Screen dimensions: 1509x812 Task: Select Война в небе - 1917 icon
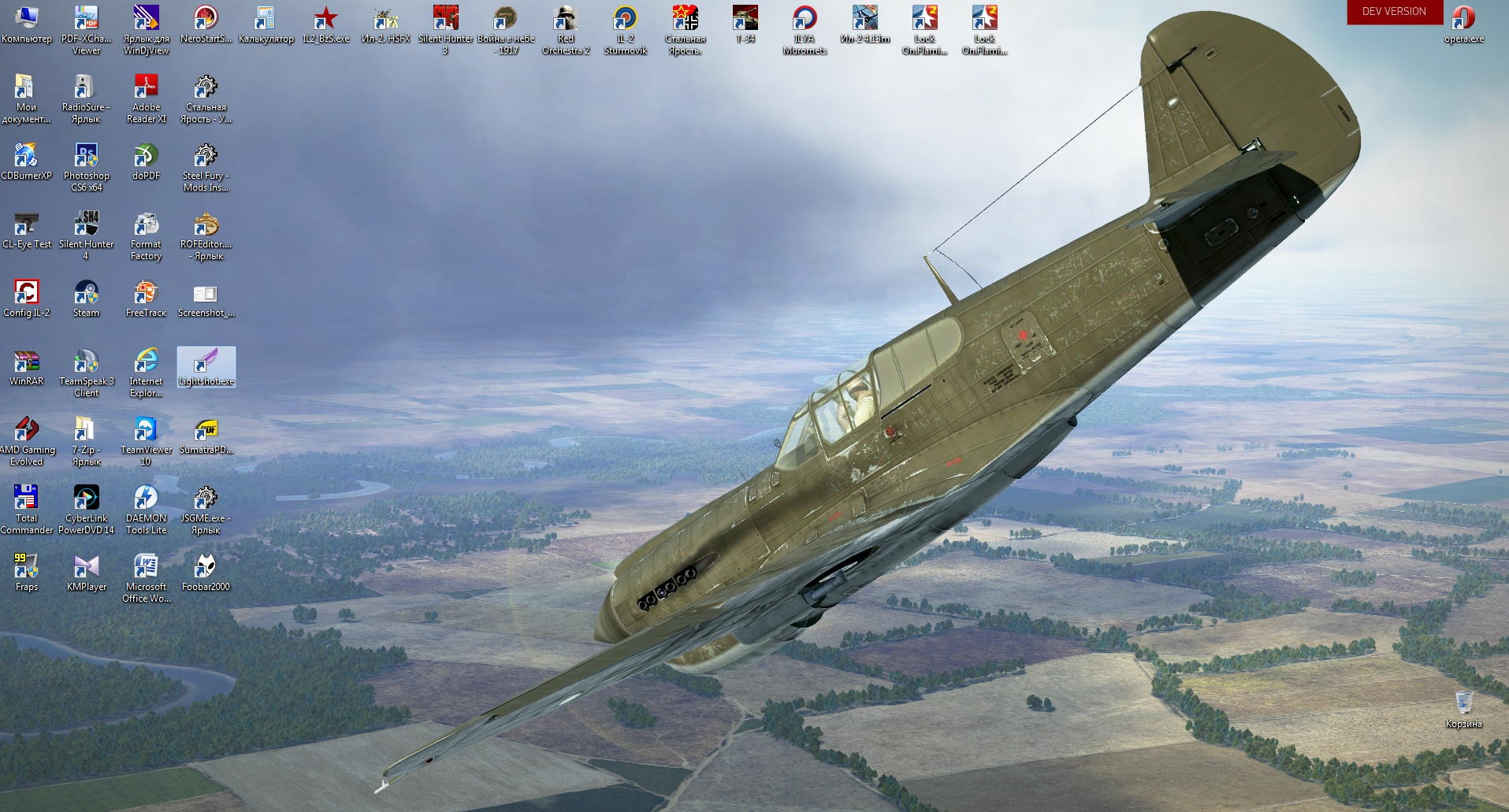point(505,29)
